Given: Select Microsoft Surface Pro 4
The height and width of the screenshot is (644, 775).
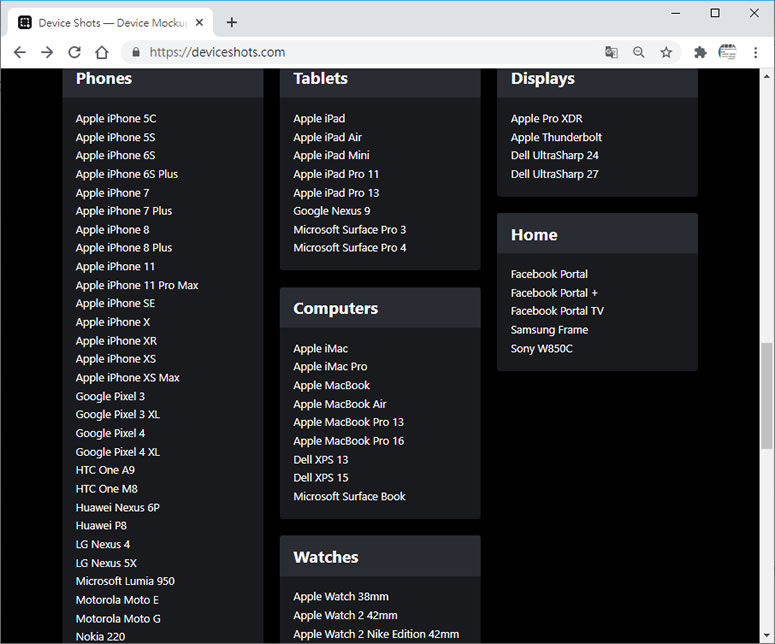Looking at the screenshot, I should (349, 248).
